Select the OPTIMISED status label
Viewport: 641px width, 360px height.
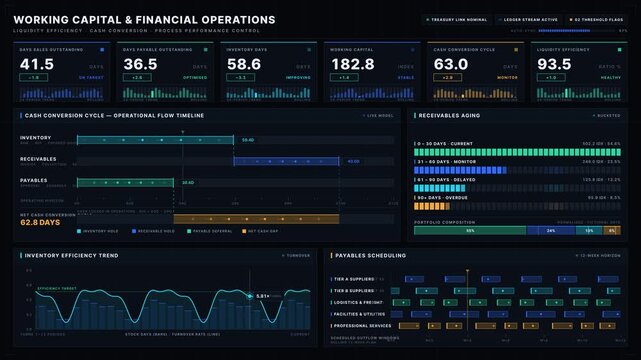click(195, 77)
